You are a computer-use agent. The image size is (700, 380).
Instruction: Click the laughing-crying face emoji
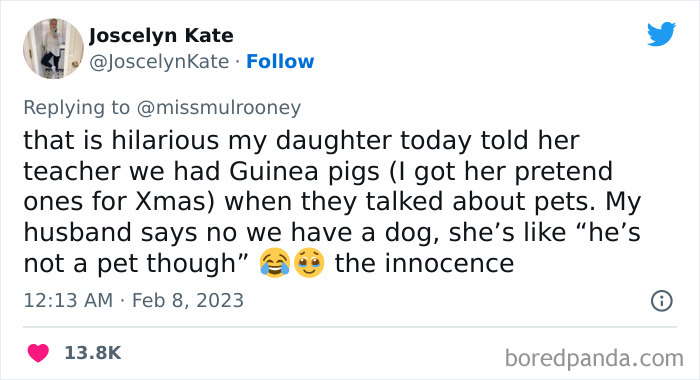[x=275, y=263]
